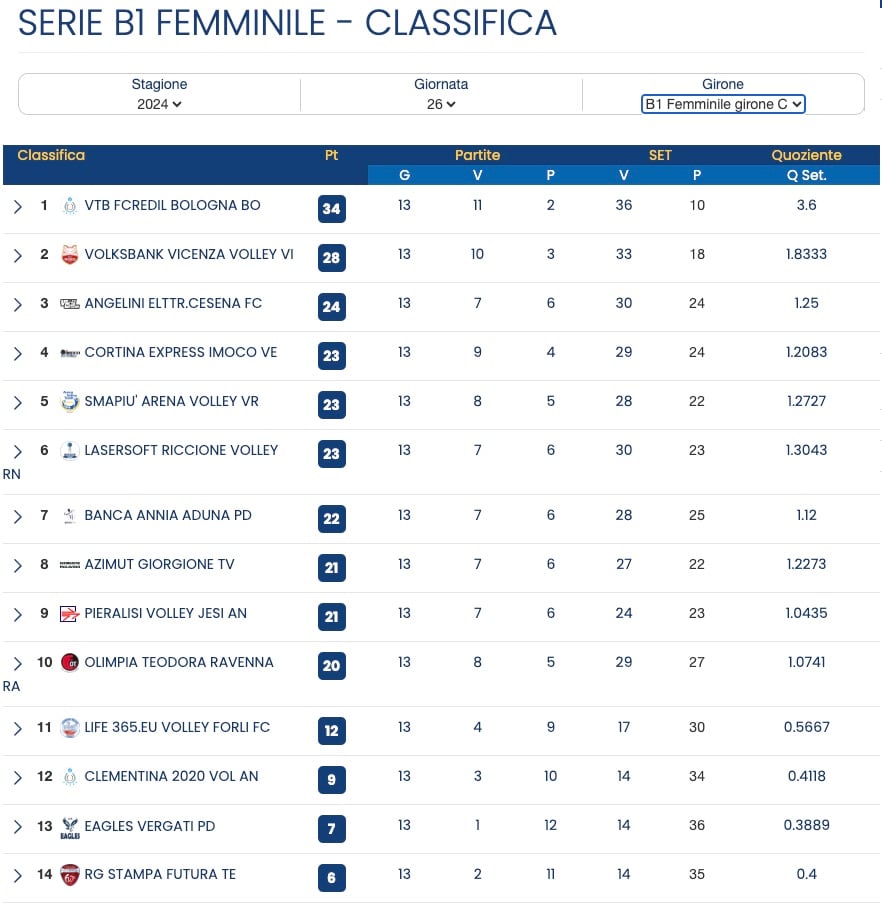The height and width of the screenshot is (903, 882).
Task: Click the RG Stampa Futura team logo
Action: pos(70,875)
